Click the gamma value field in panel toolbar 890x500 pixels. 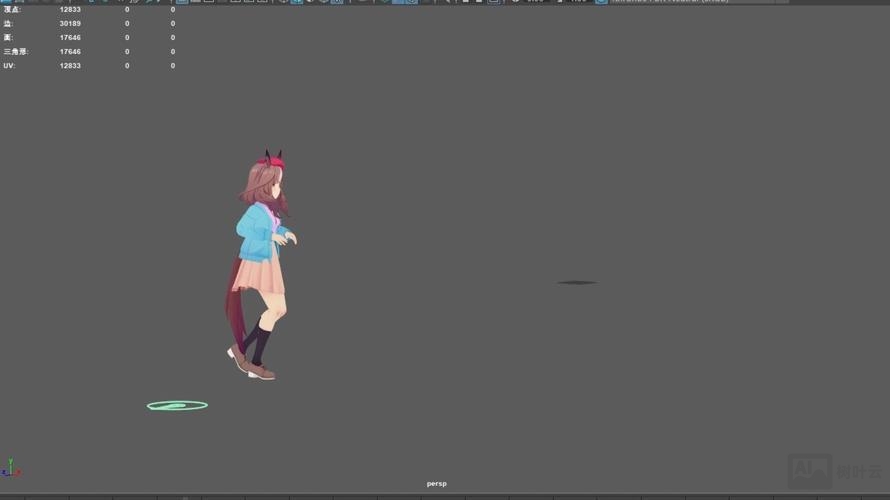click(578, 1)
